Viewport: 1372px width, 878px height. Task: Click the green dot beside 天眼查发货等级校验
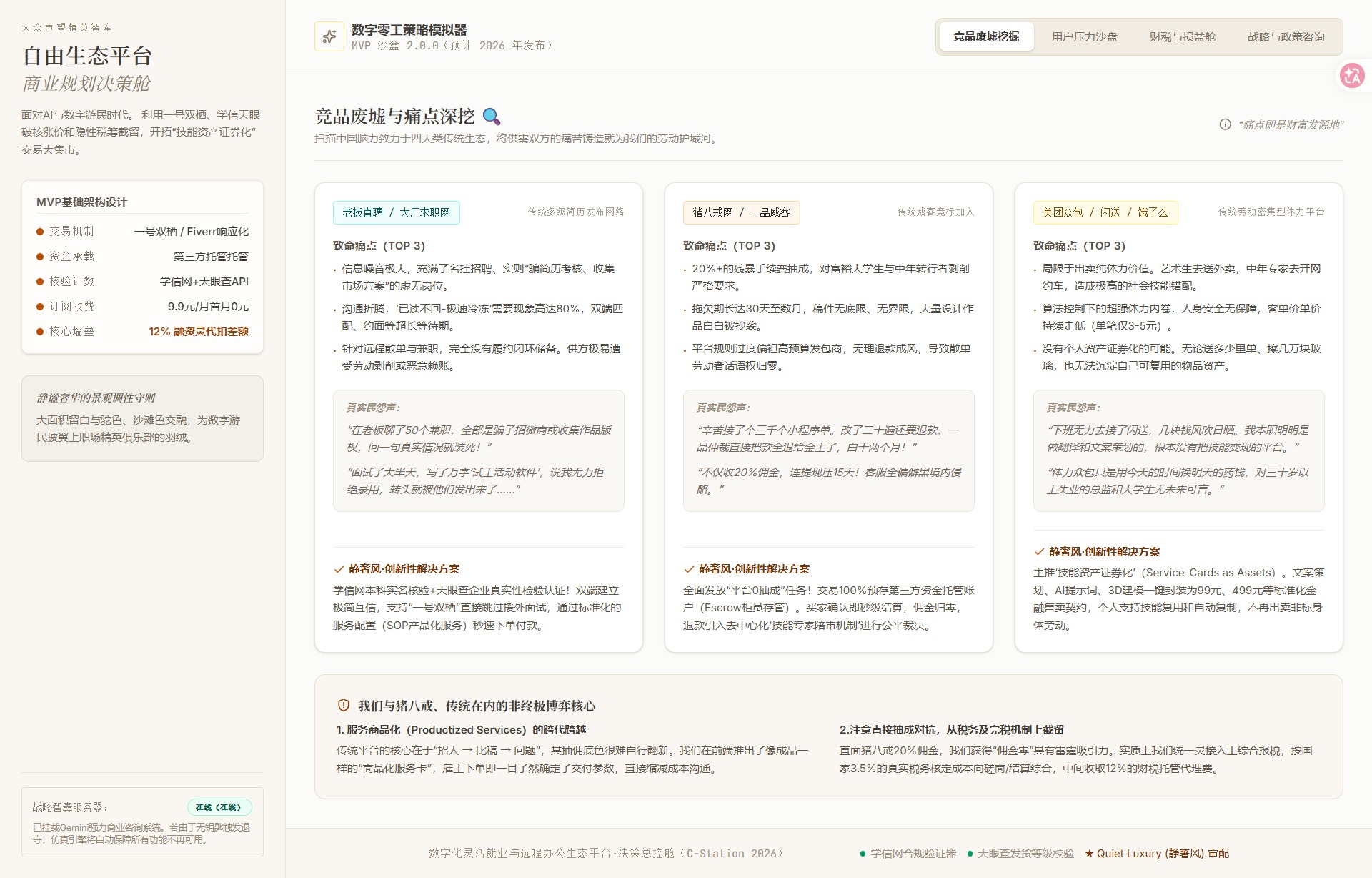pos(970,854)
